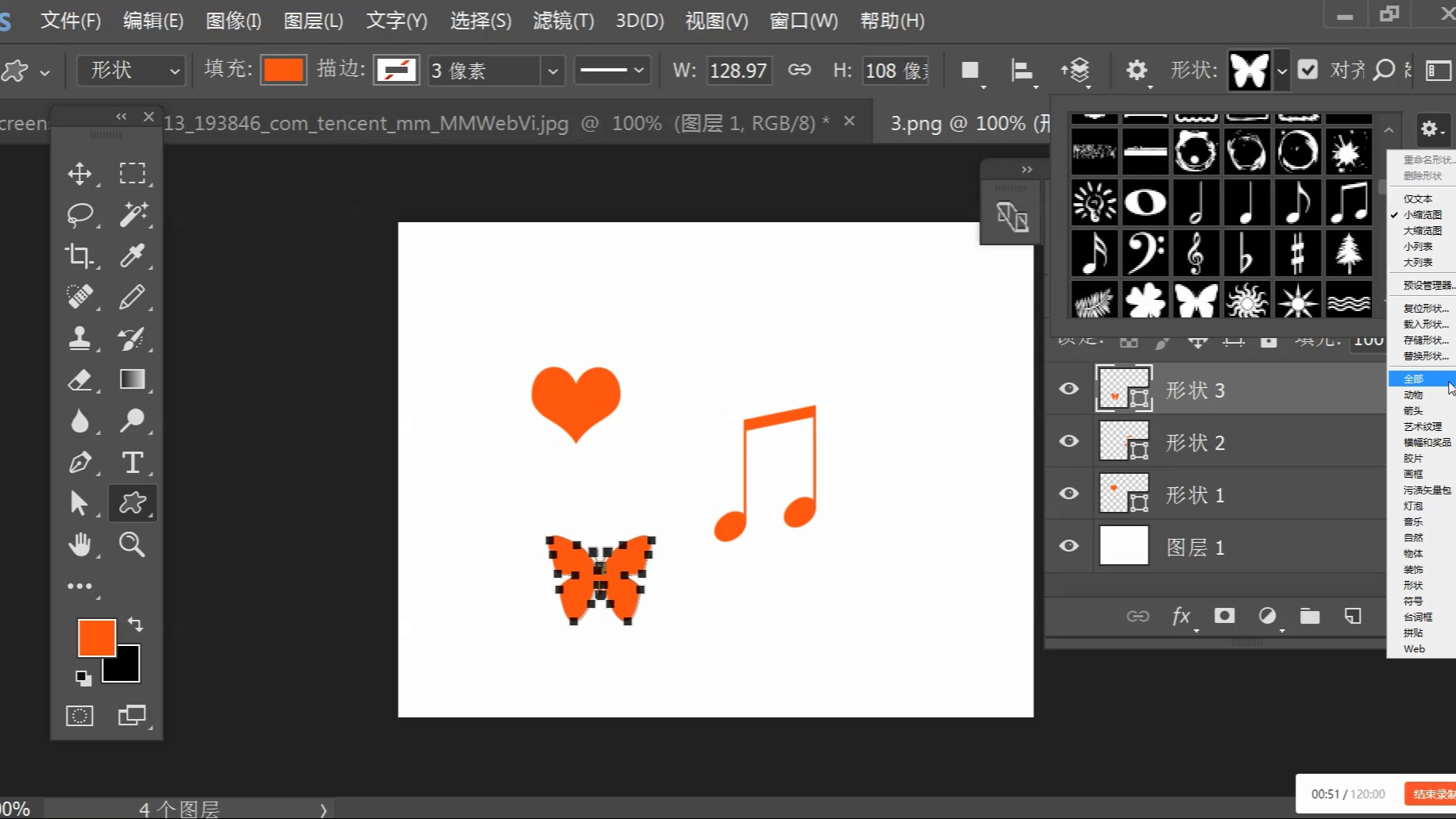The height and width of the screenshot is (819, 1456).
Task: Select the Custom Shape tool in toolbox
Action: coord(133,503)
